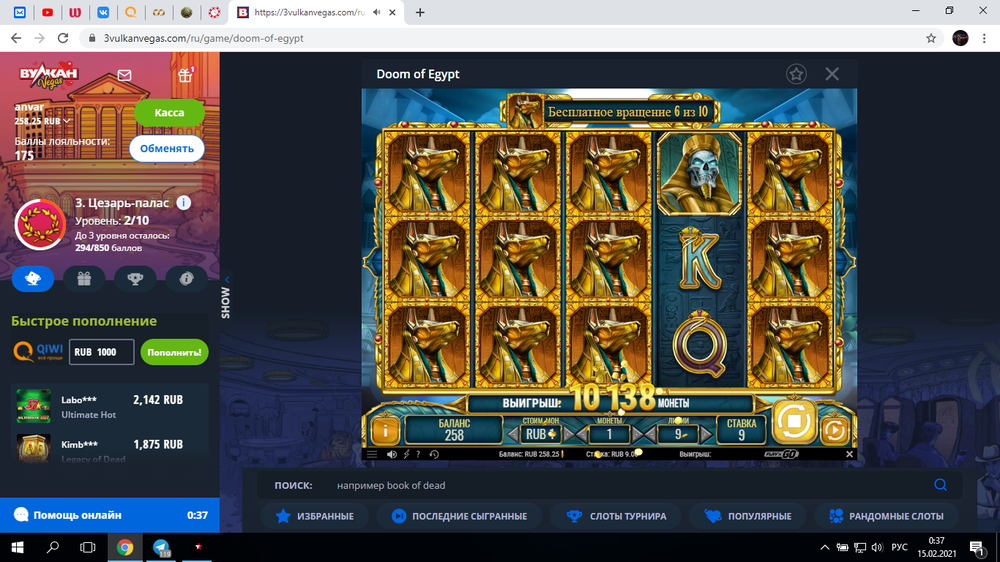Open the mail envelope messages icon

124,75
